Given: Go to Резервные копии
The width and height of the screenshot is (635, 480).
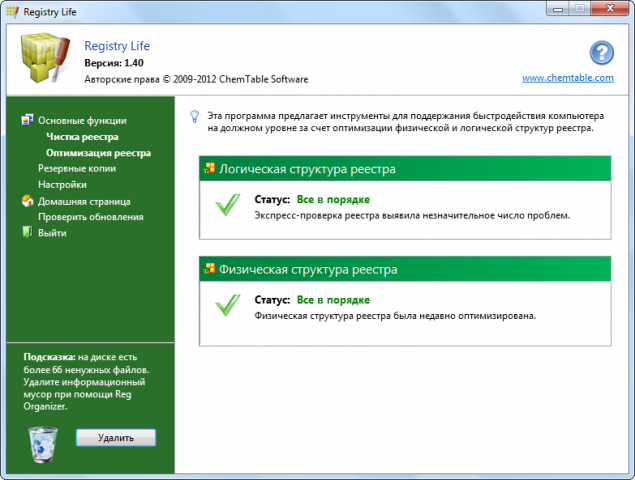Looking at the screenshot, I should coord(77,169).
